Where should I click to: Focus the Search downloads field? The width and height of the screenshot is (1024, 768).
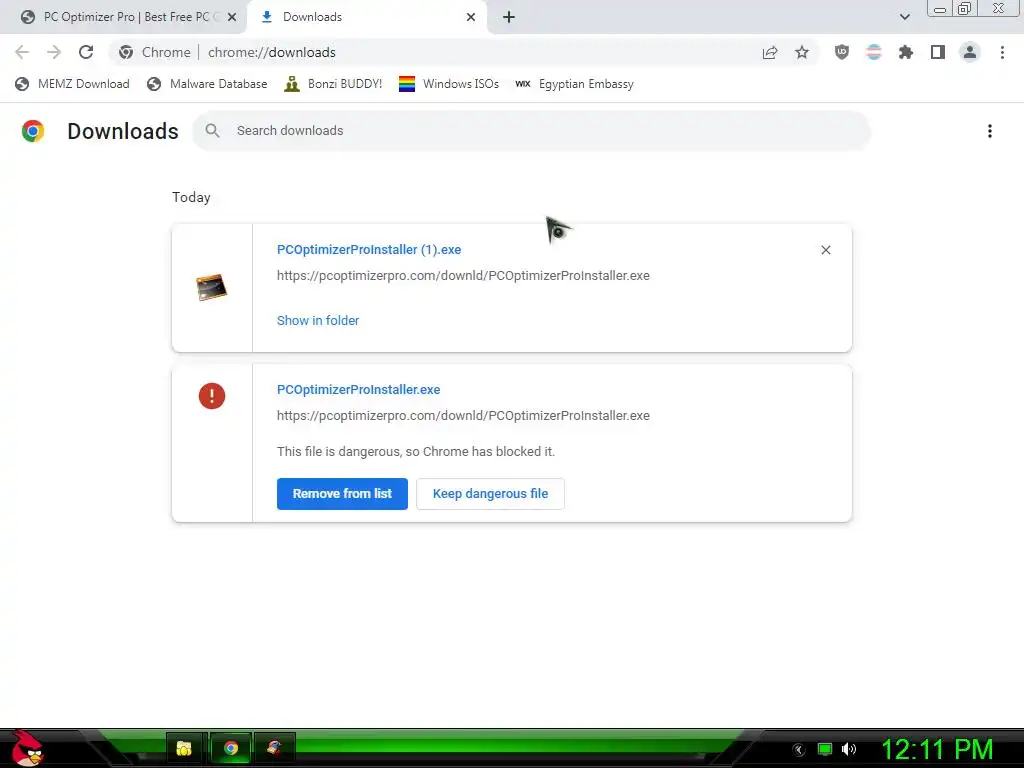532,131
